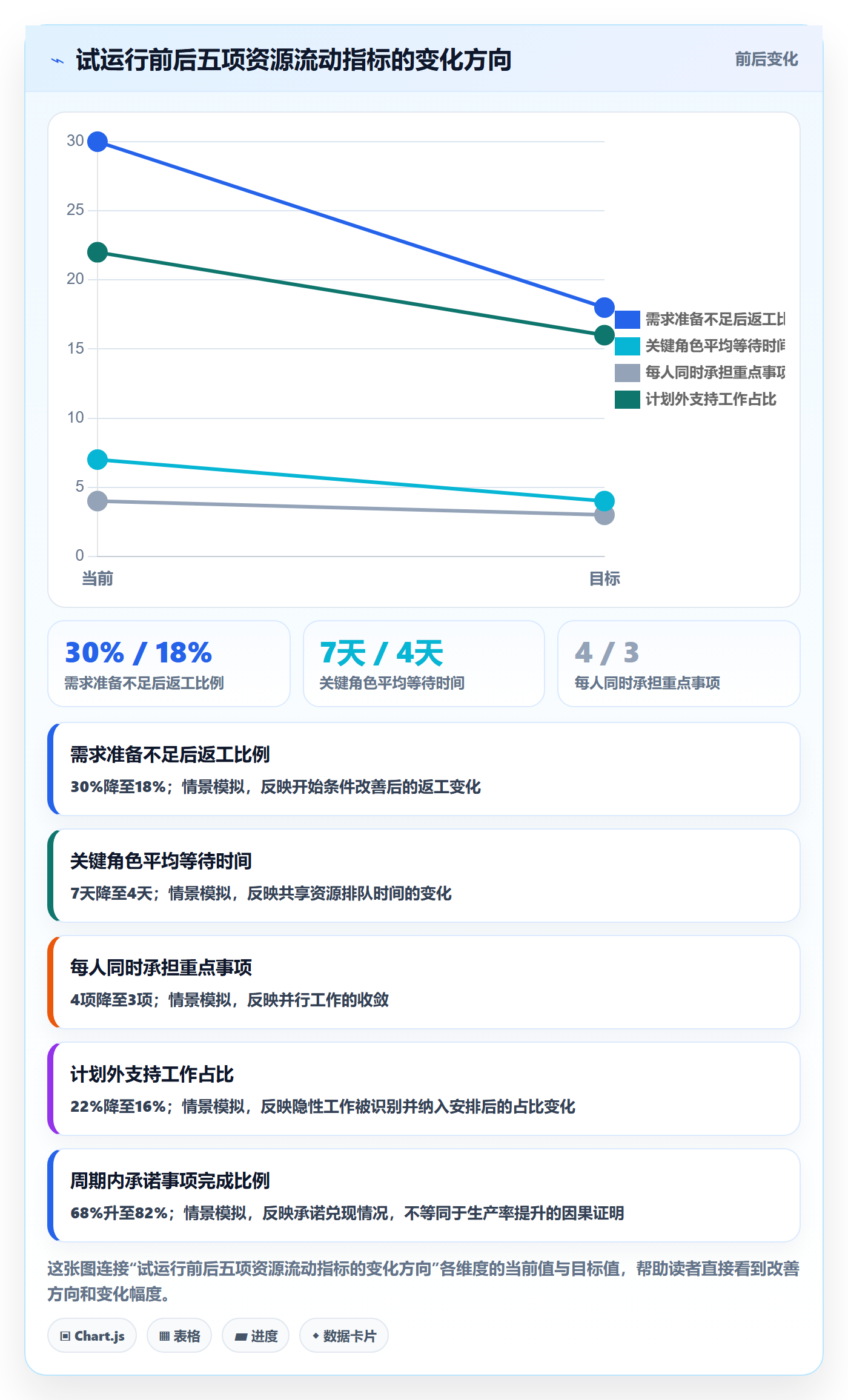Click the y-axis label 15
Screen dimensions: 848x1400
(x=75, y=348)
